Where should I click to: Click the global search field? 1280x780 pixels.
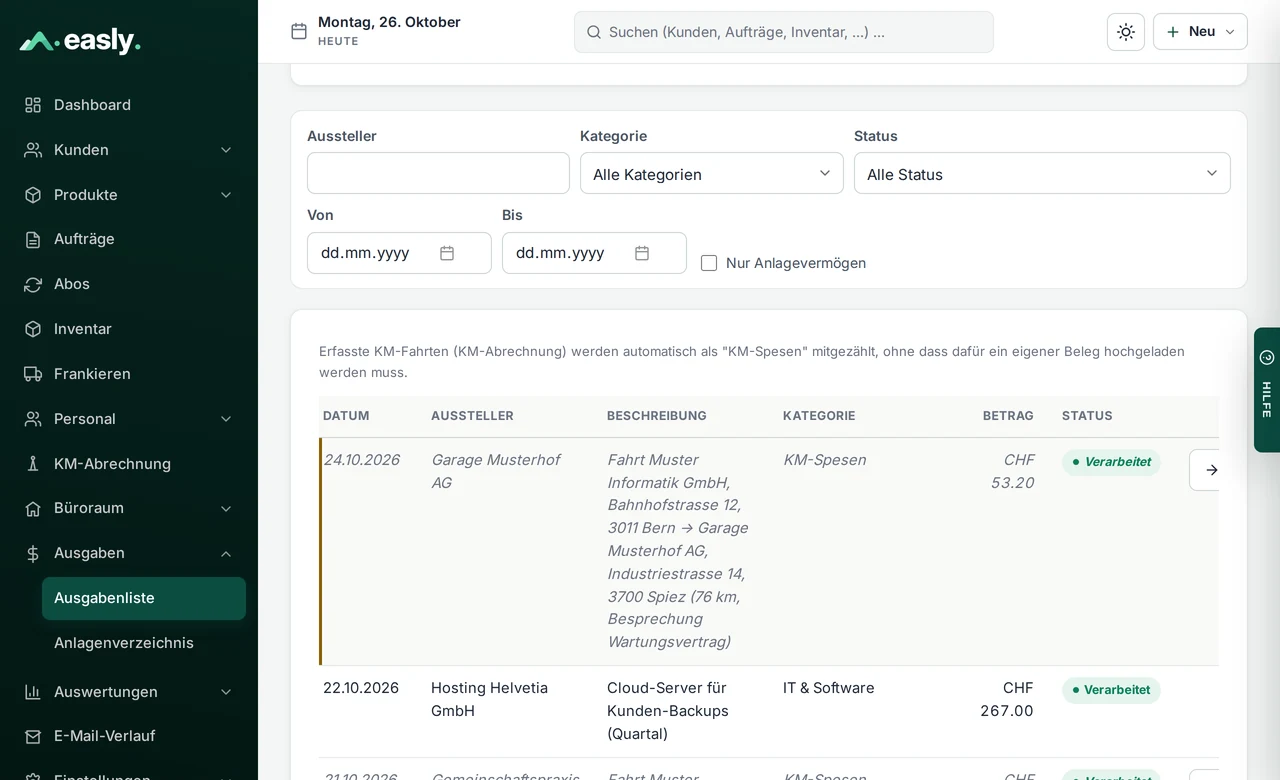pos(784,32)
